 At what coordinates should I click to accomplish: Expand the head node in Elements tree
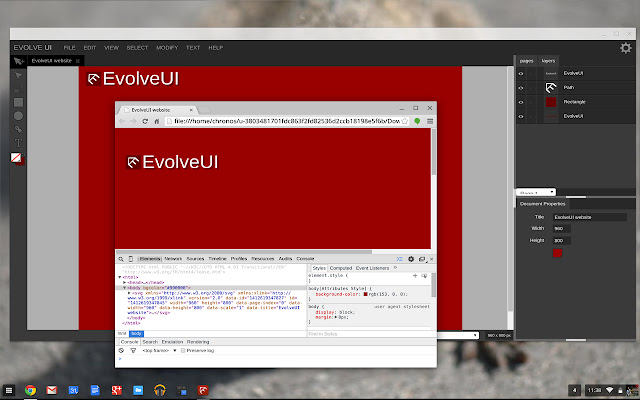coord(124,282)
